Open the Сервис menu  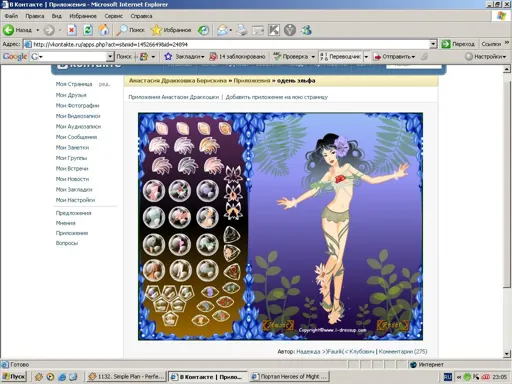point(113,16)
